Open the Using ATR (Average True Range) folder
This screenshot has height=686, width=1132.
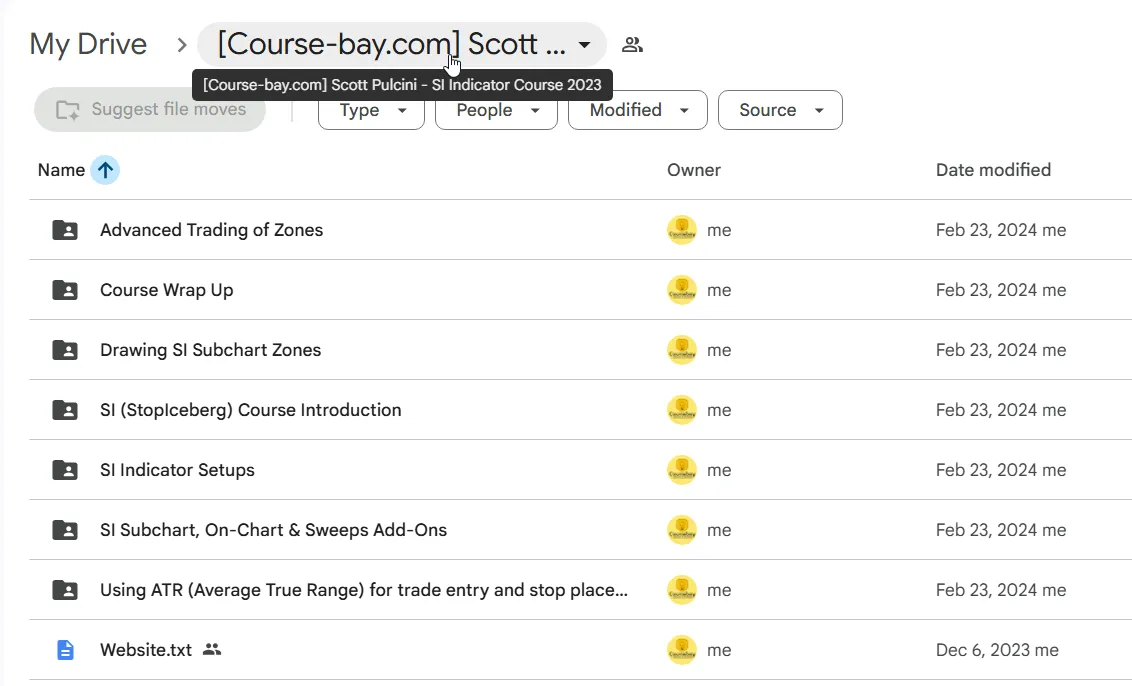click(x=364, y=590)
